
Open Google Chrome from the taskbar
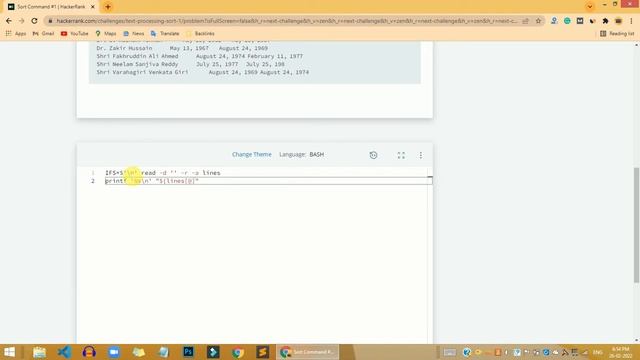[x=238, y=352]
